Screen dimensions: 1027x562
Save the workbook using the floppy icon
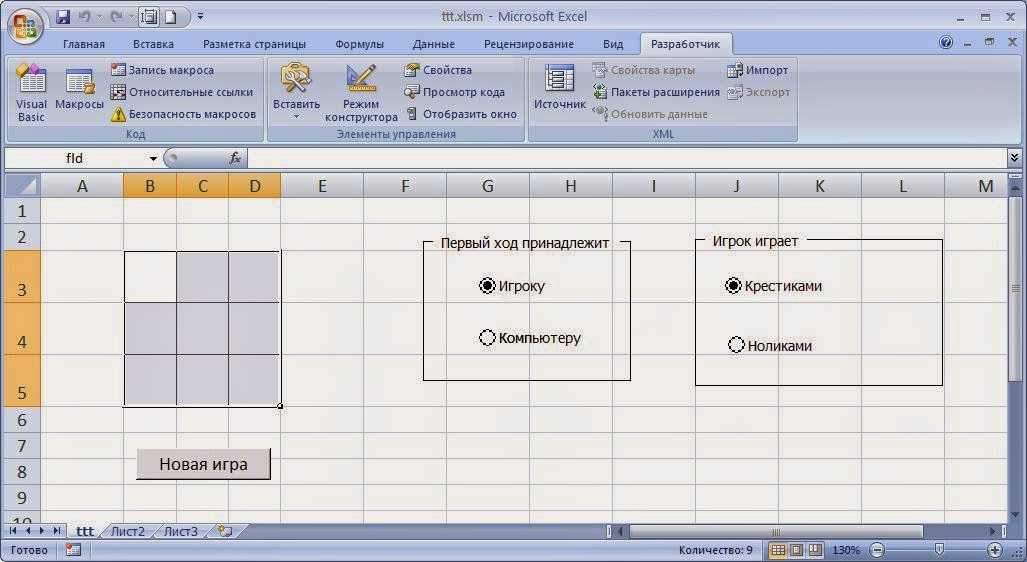[x=63, y=17]
